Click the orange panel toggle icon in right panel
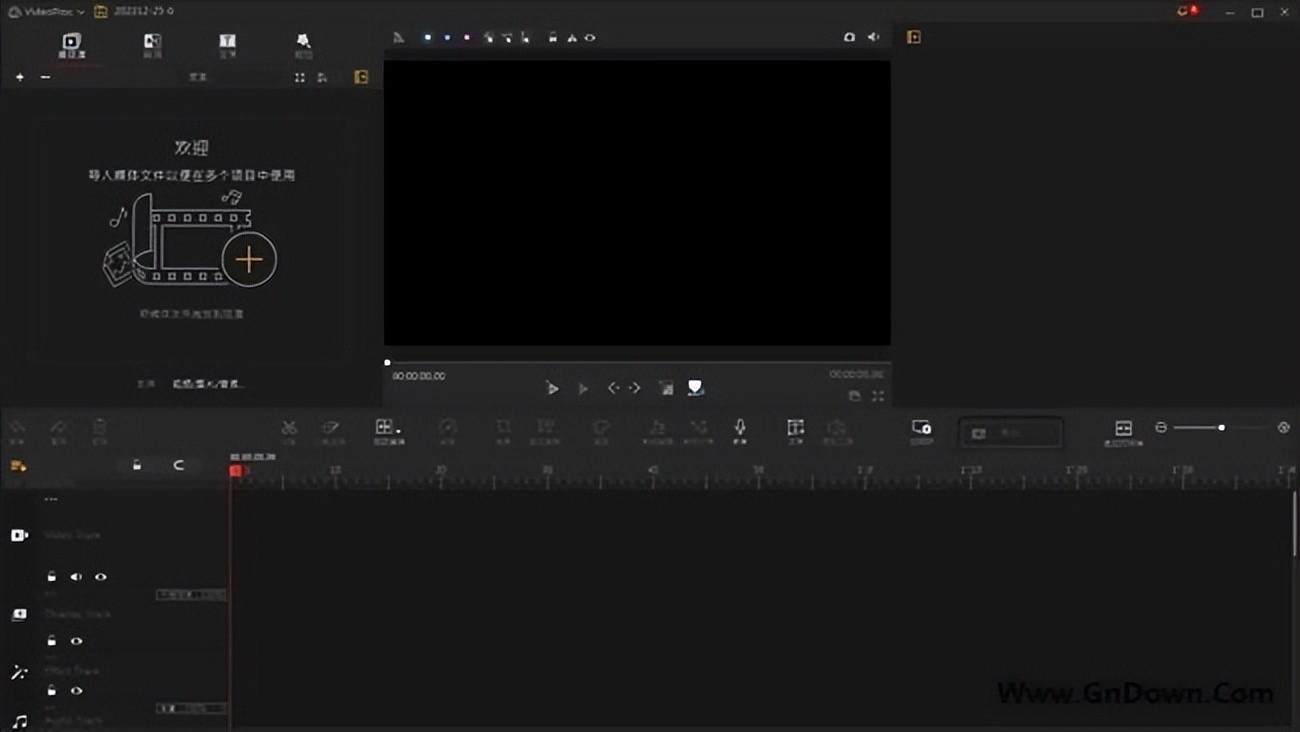Viewport: 1300px width, 732px height. pyautogui.click(x=913, y=37)
